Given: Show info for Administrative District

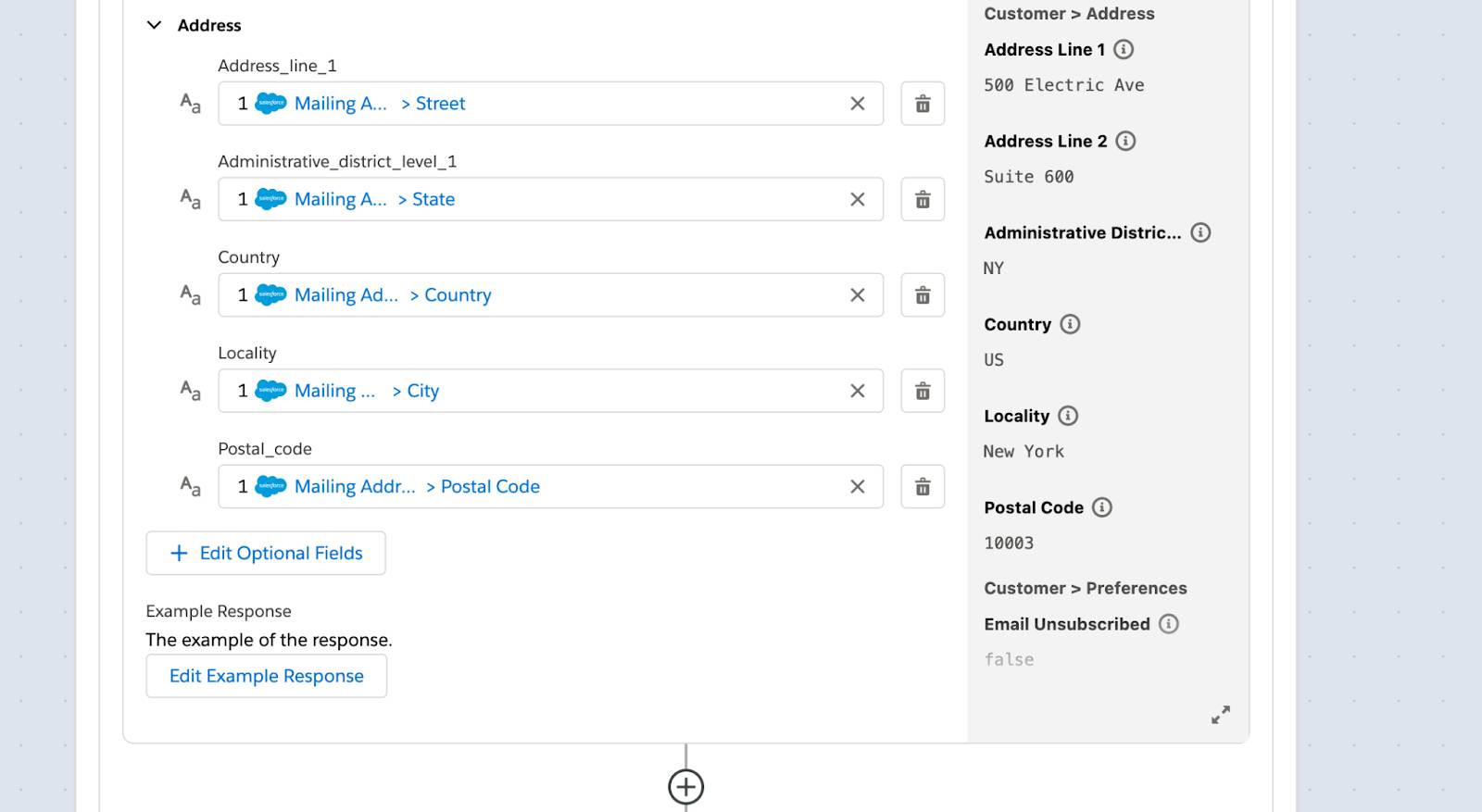Looking at the screenshot, I should pyautogui.click(x=1200, y=232).
